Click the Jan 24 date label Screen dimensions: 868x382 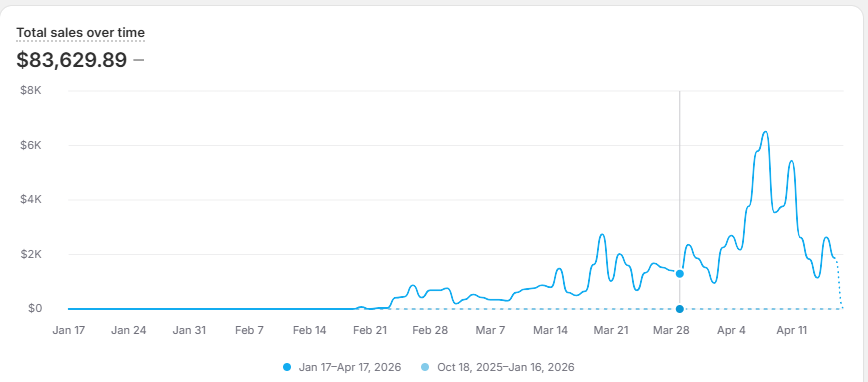tap(128, 331)
